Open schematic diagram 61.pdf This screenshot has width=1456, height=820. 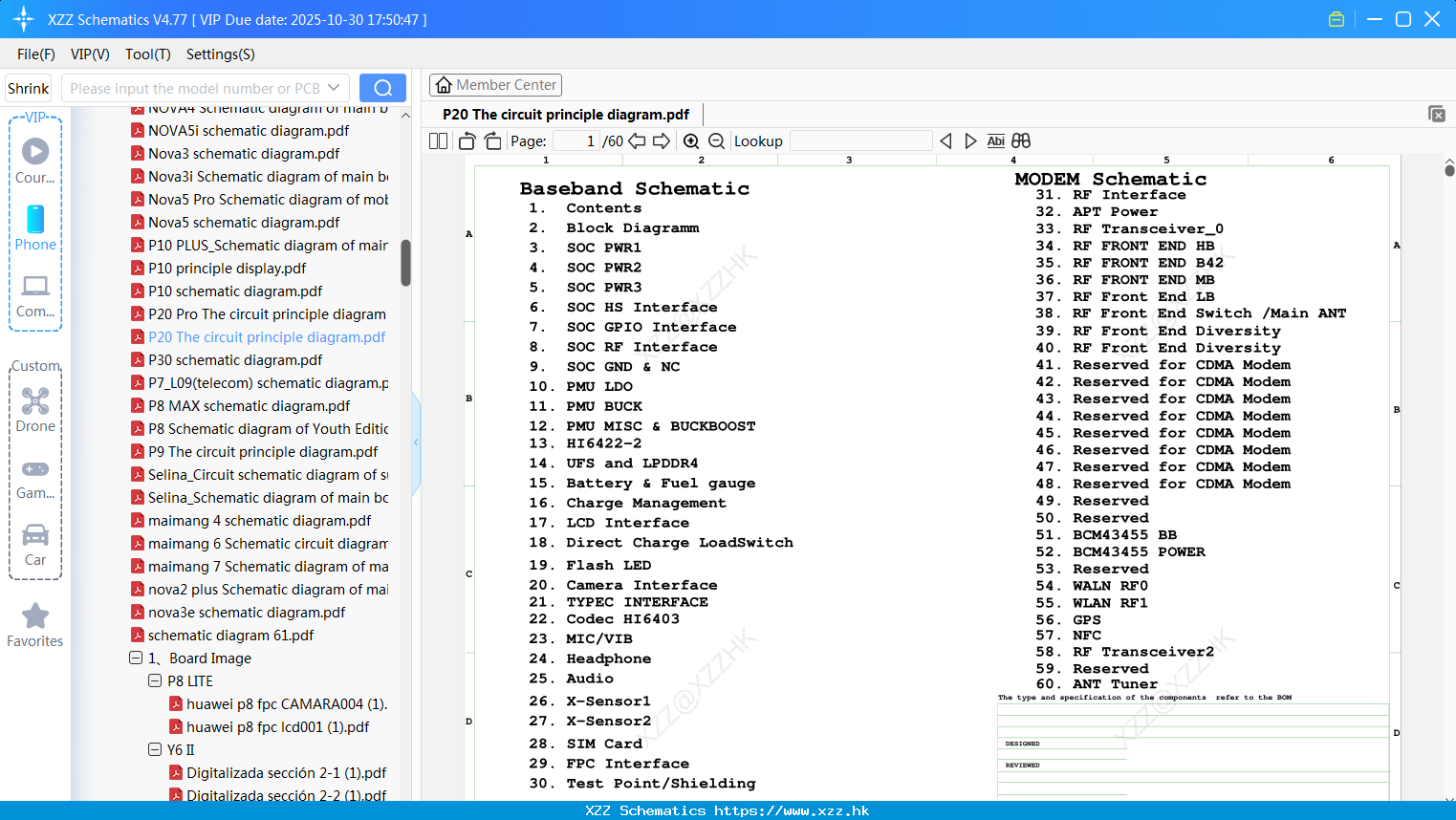point(230,635)
